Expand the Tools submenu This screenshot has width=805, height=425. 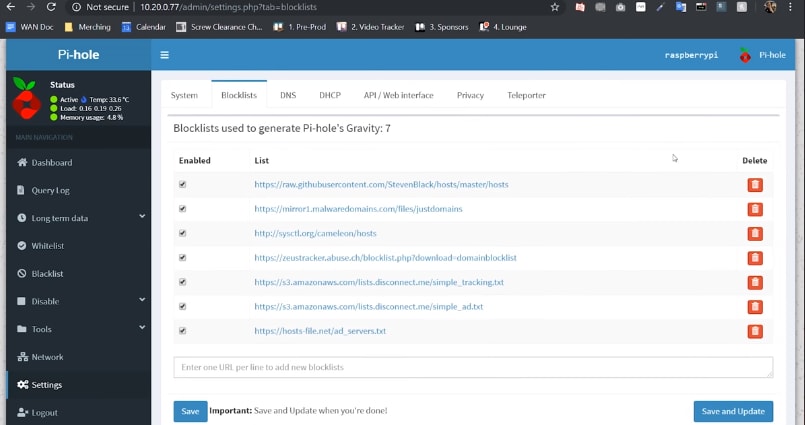[x=79, y=329]
